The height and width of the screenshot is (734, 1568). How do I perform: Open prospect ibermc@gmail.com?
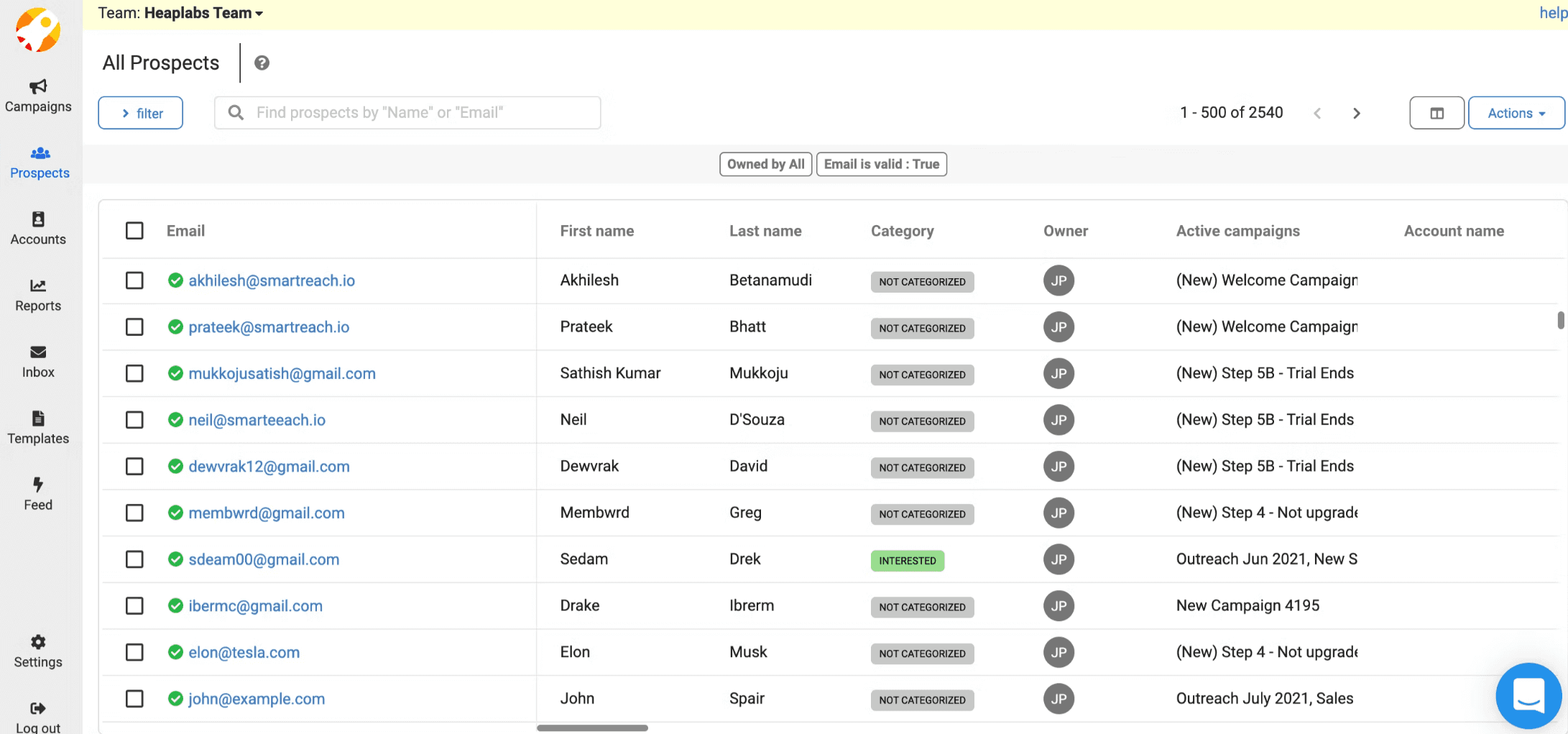[255, 606]
